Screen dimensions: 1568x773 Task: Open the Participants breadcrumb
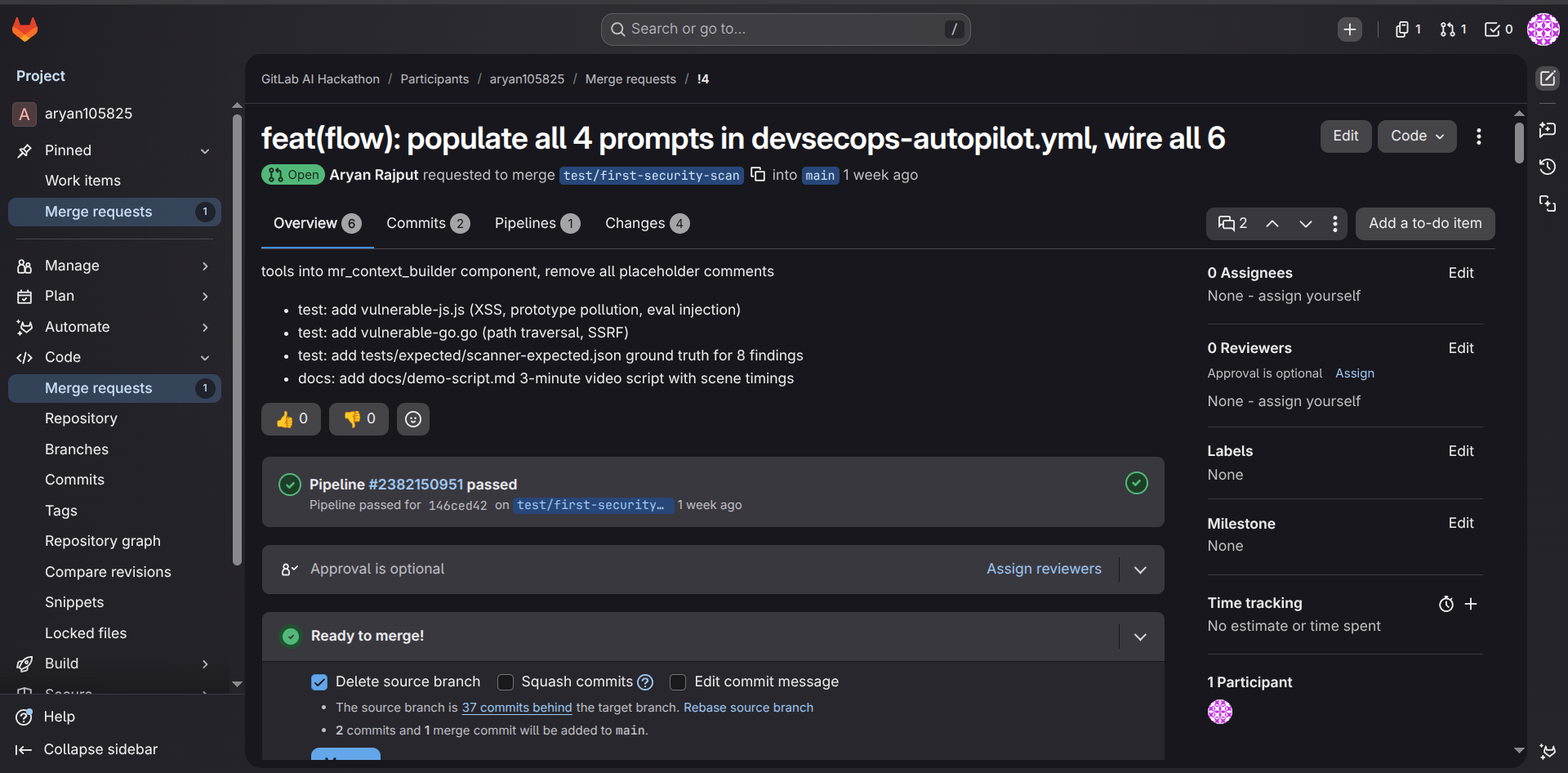point(434,79)
